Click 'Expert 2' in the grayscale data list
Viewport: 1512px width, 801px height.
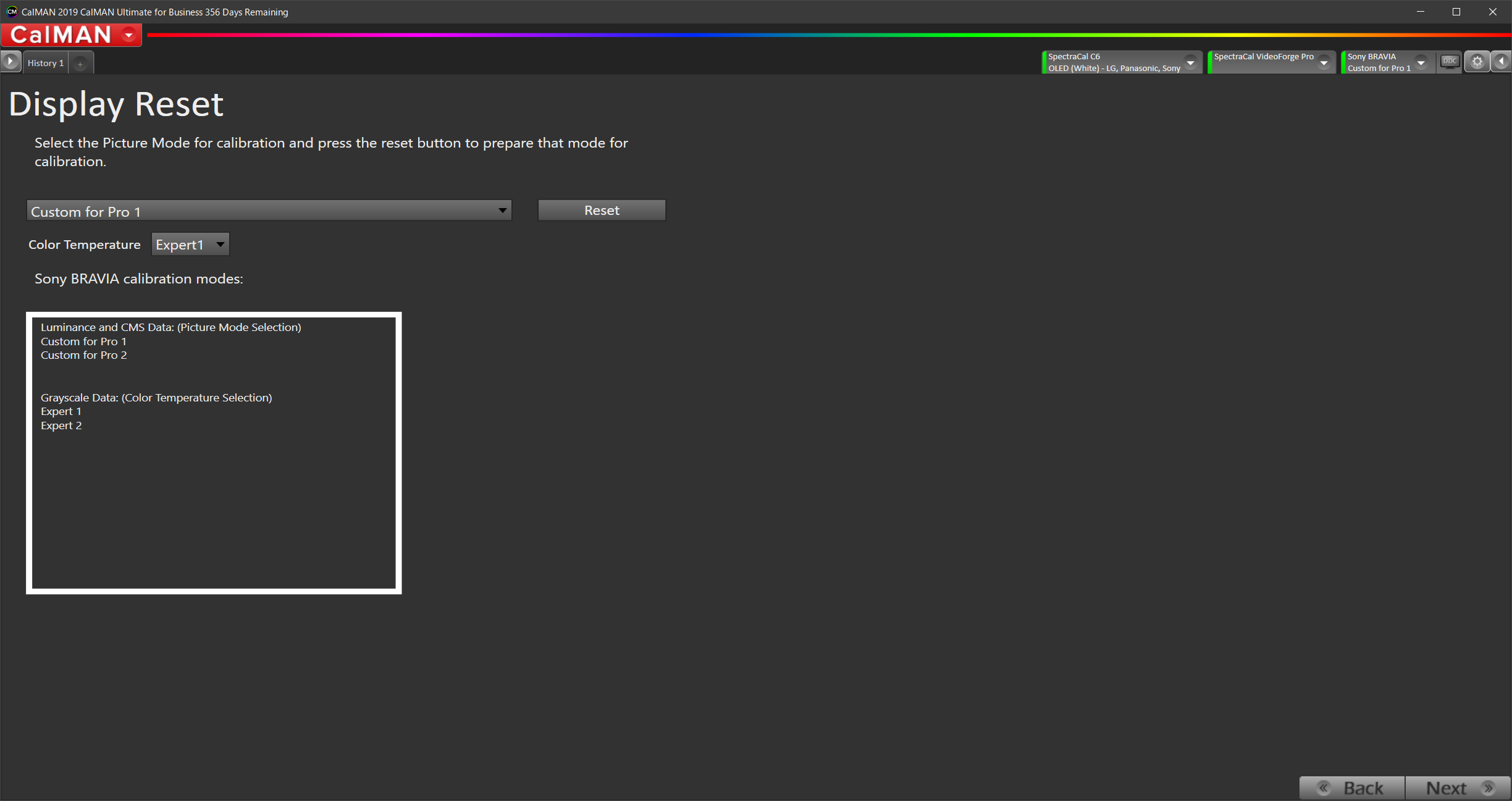pyautogui.click(x=61, y=426)
